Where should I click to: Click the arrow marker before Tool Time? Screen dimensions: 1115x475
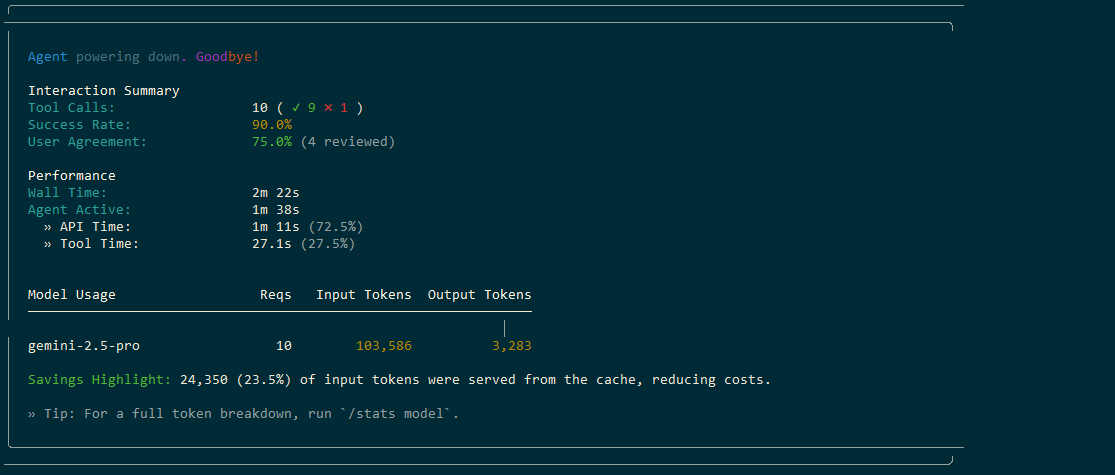48,243
